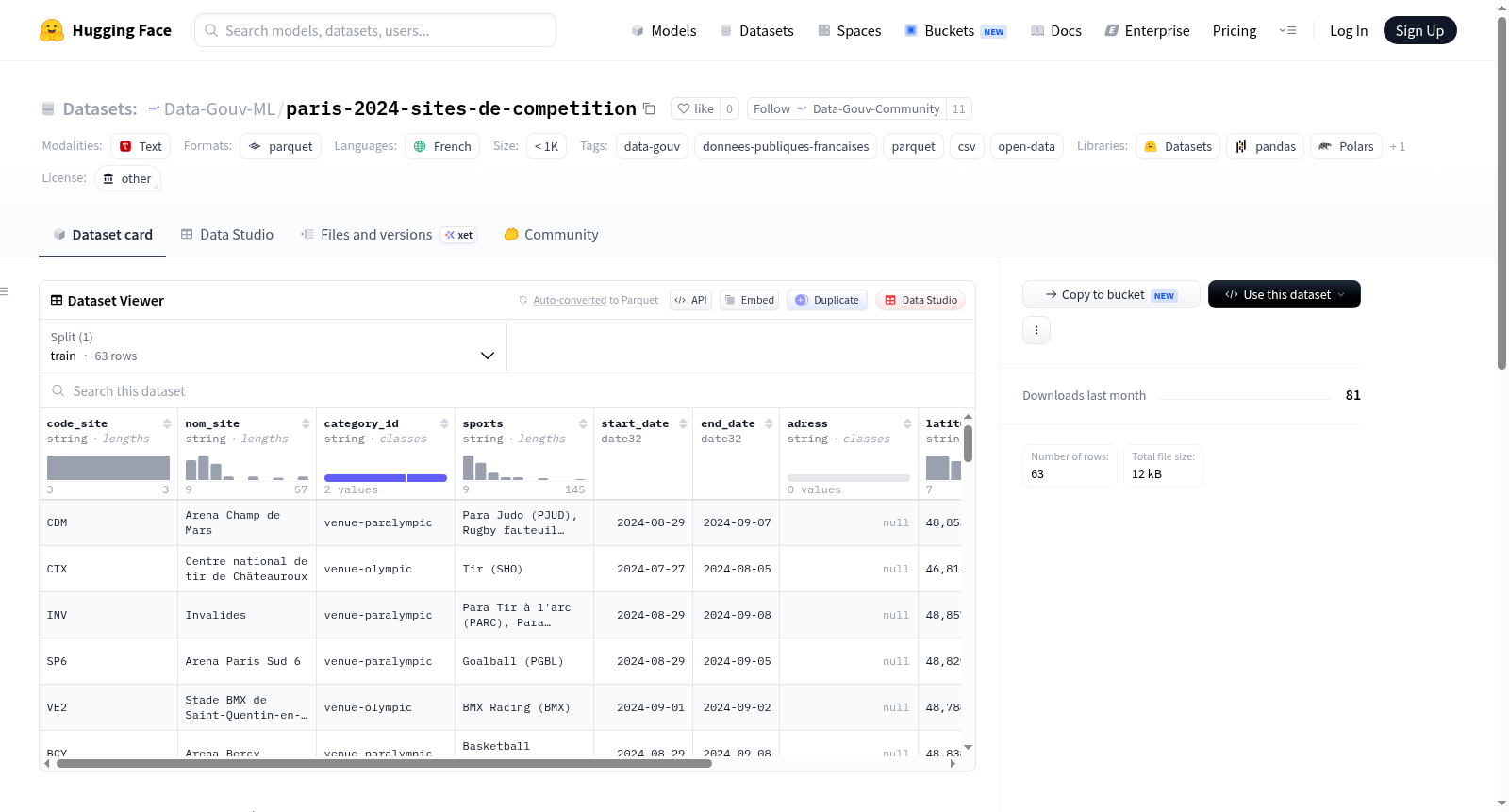Click the code_site lengths histogram bar

(x=108, y=468)
